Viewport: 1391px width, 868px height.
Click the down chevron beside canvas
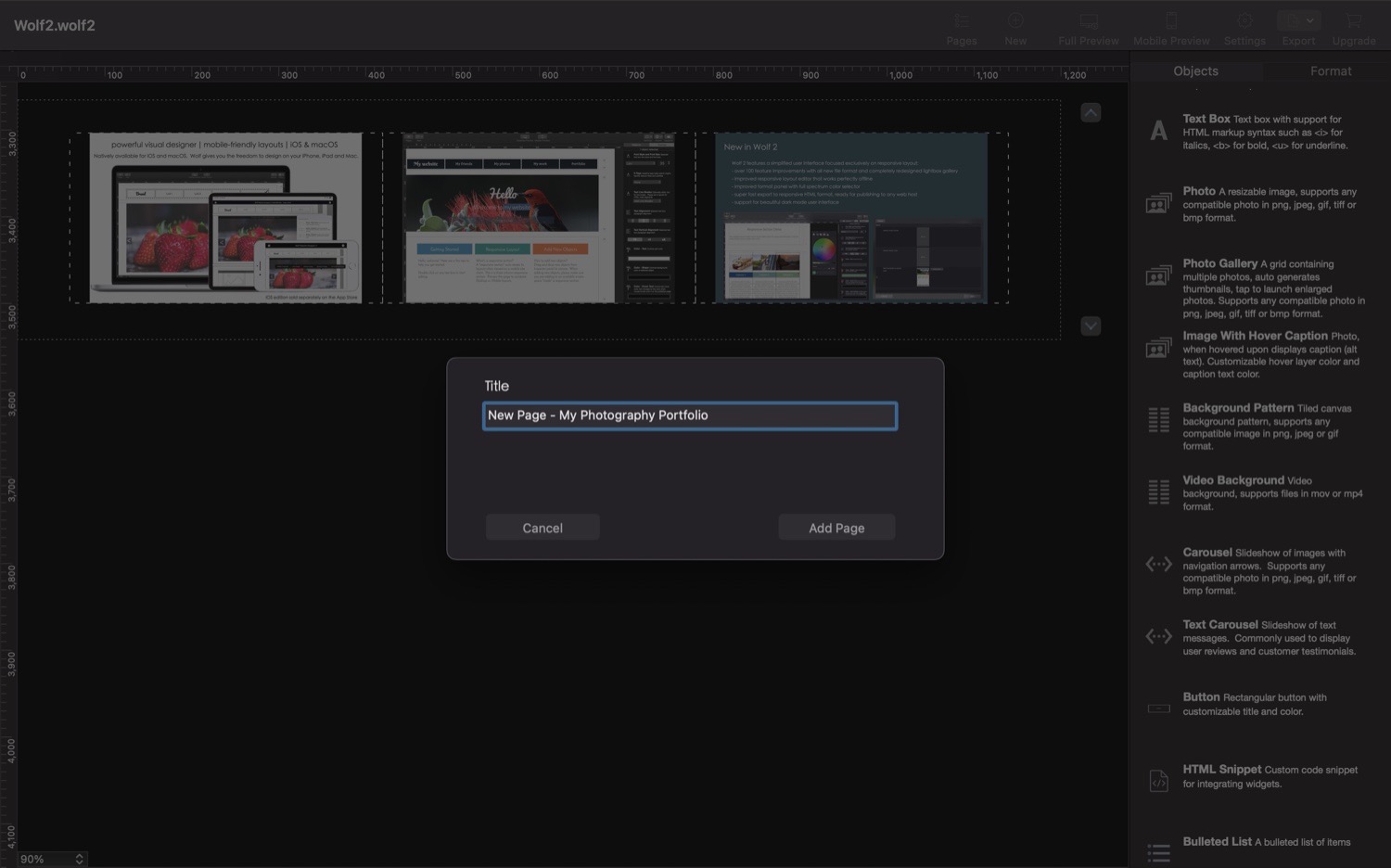[x=1091, y=325]
